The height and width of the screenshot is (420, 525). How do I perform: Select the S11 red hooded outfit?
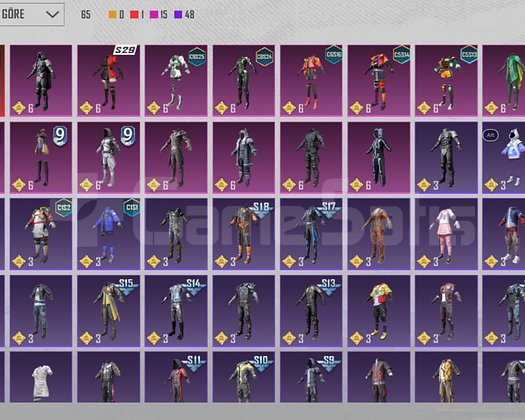176,377
